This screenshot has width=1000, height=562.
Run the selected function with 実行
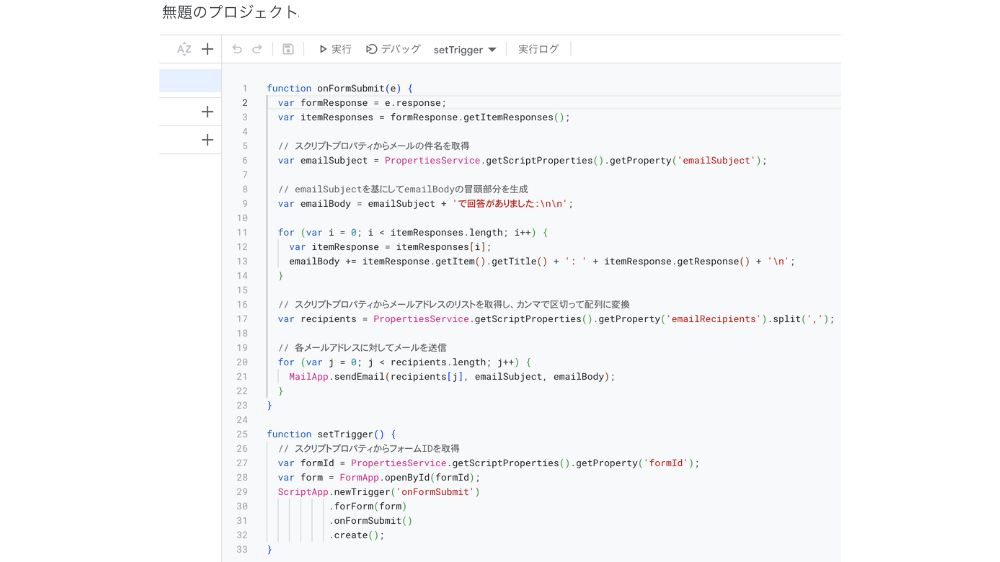point(335,49)
